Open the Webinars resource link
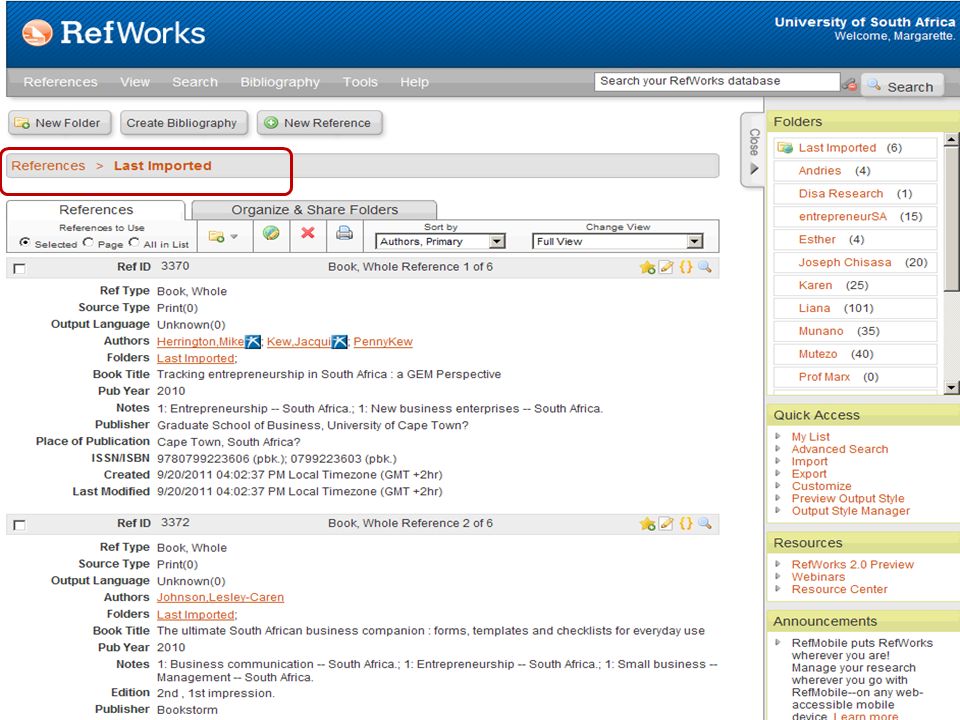 pos(818,577)
